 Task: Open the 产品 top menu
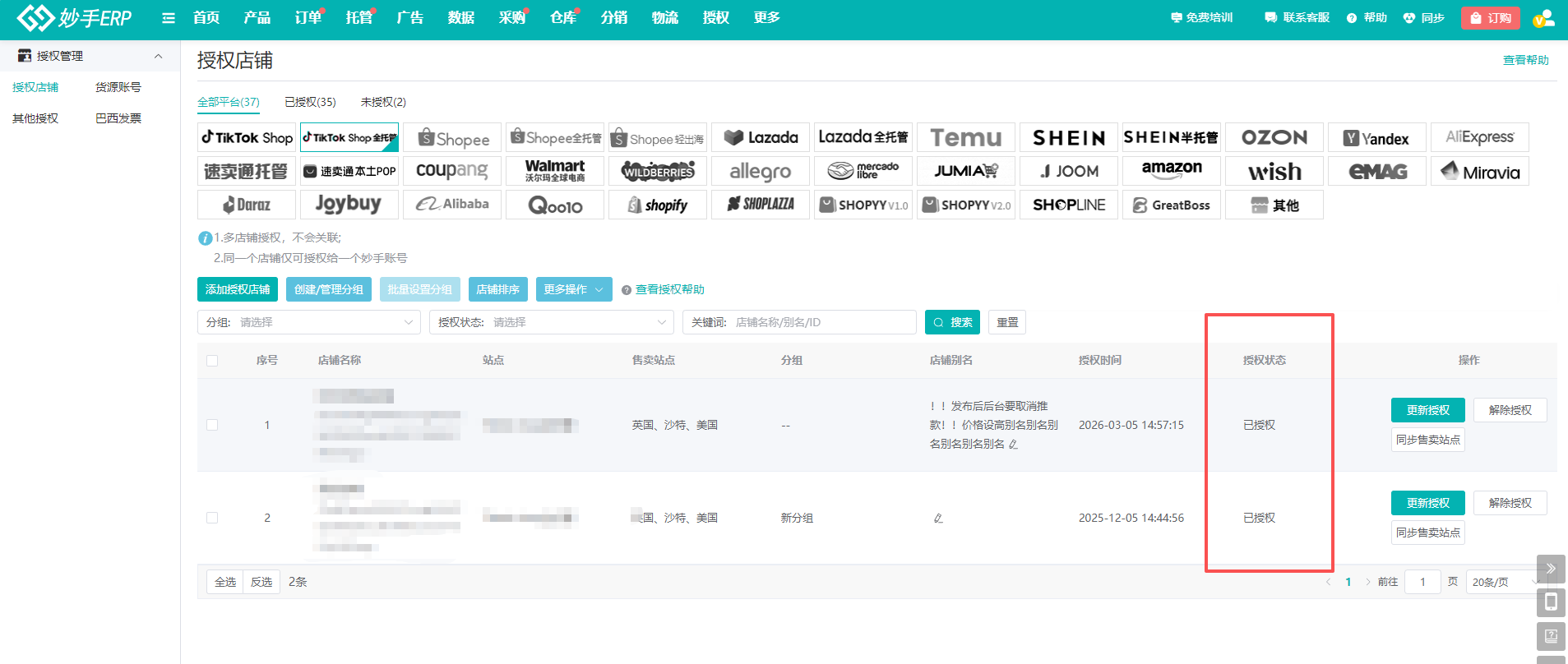(x=257, y=18)
